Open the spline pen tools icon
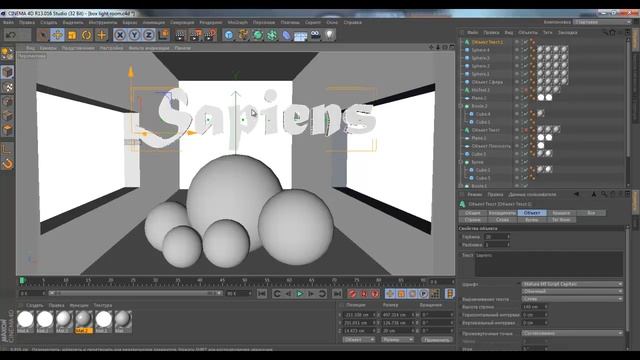The image size is (640, 360). pos(243,36)
